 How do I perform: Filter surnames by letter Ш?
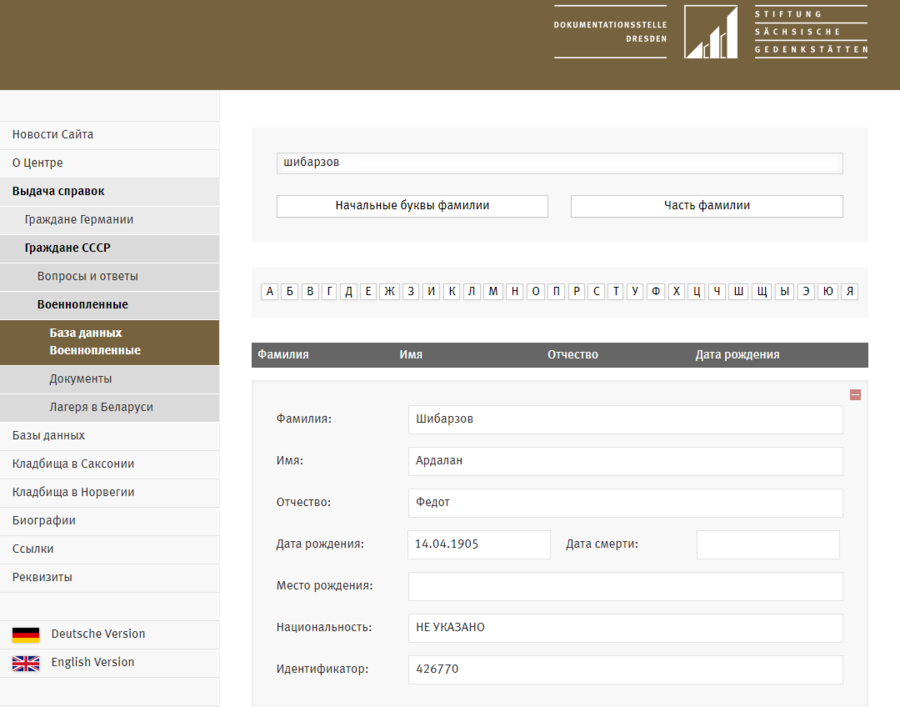pos(738,292)
